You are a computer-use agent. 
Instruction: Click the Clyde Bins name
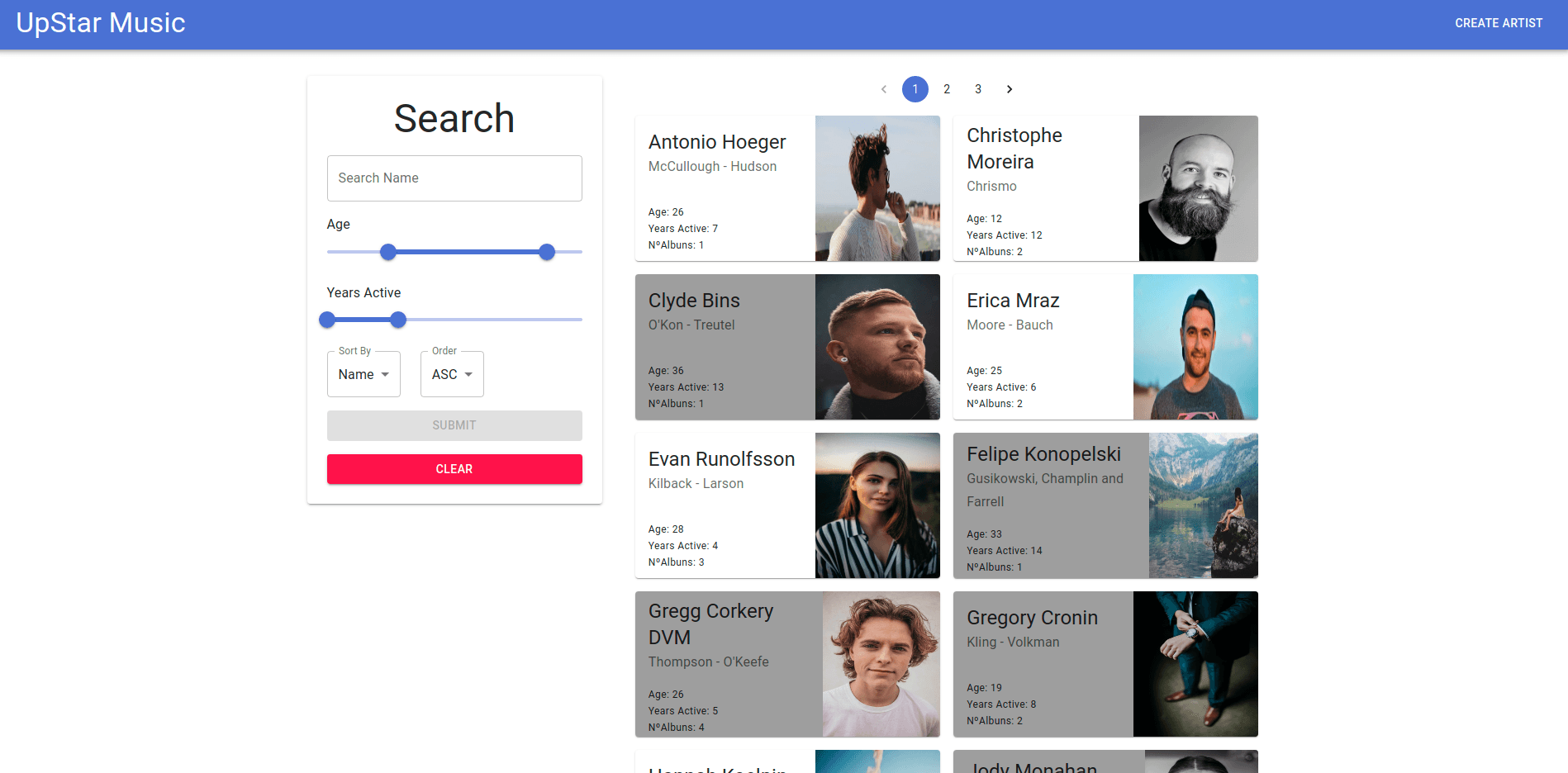point(694,301)
